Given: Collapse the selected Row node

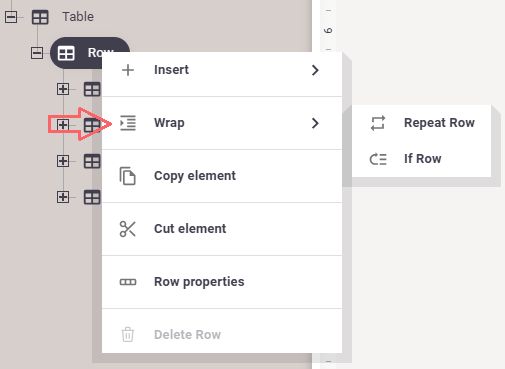Looking at the screenshot, I should click(x=37, y=53).
